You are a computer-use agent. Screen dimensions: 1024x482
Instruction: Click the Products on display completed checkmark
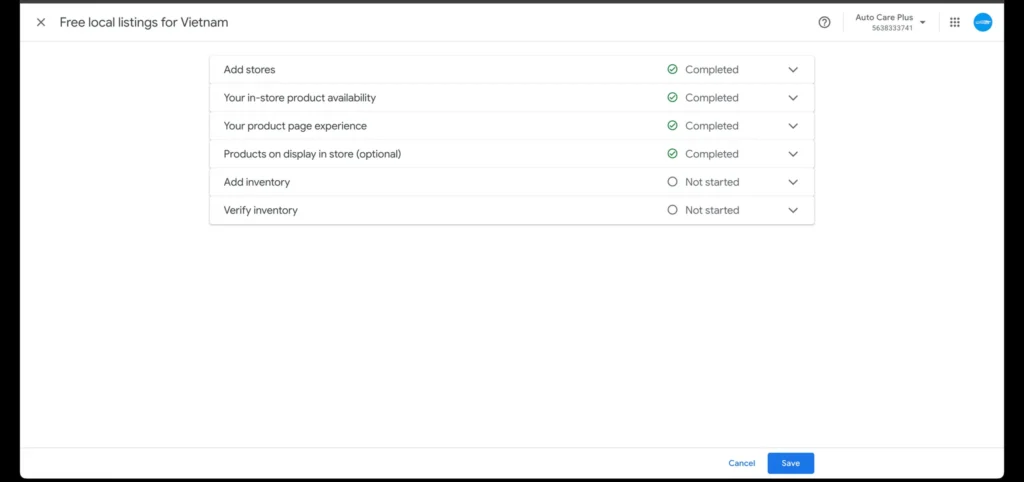[x=672, y=154]
